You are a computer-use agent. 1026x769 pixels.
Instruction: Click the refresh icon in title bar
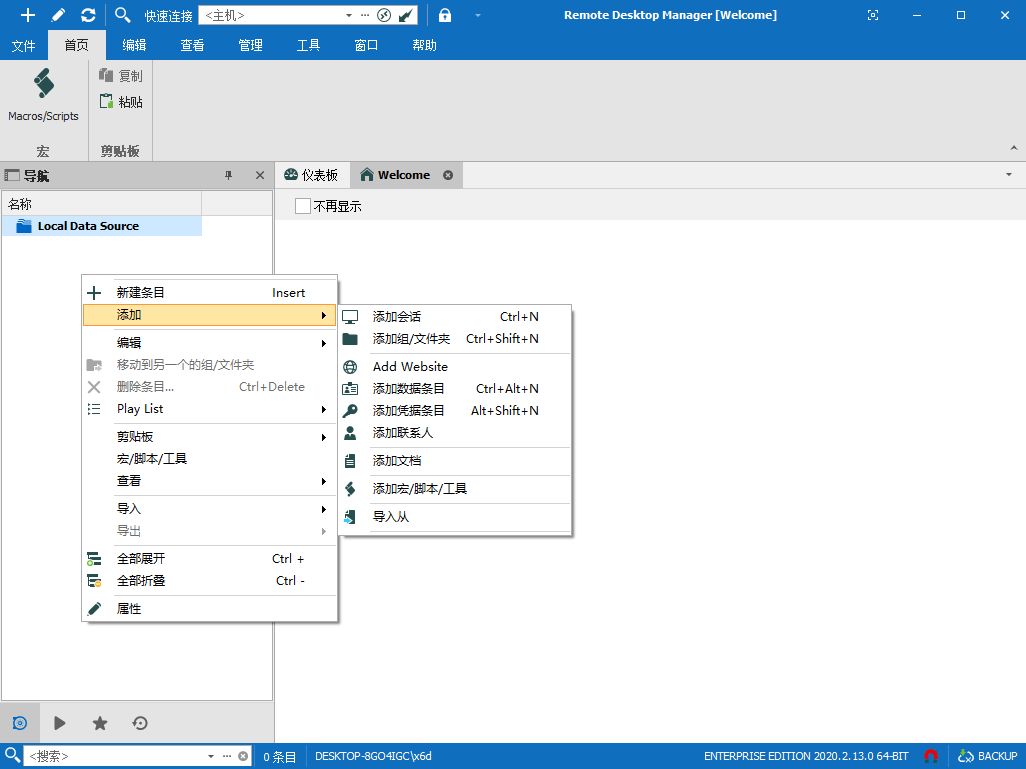pos(88,15)
